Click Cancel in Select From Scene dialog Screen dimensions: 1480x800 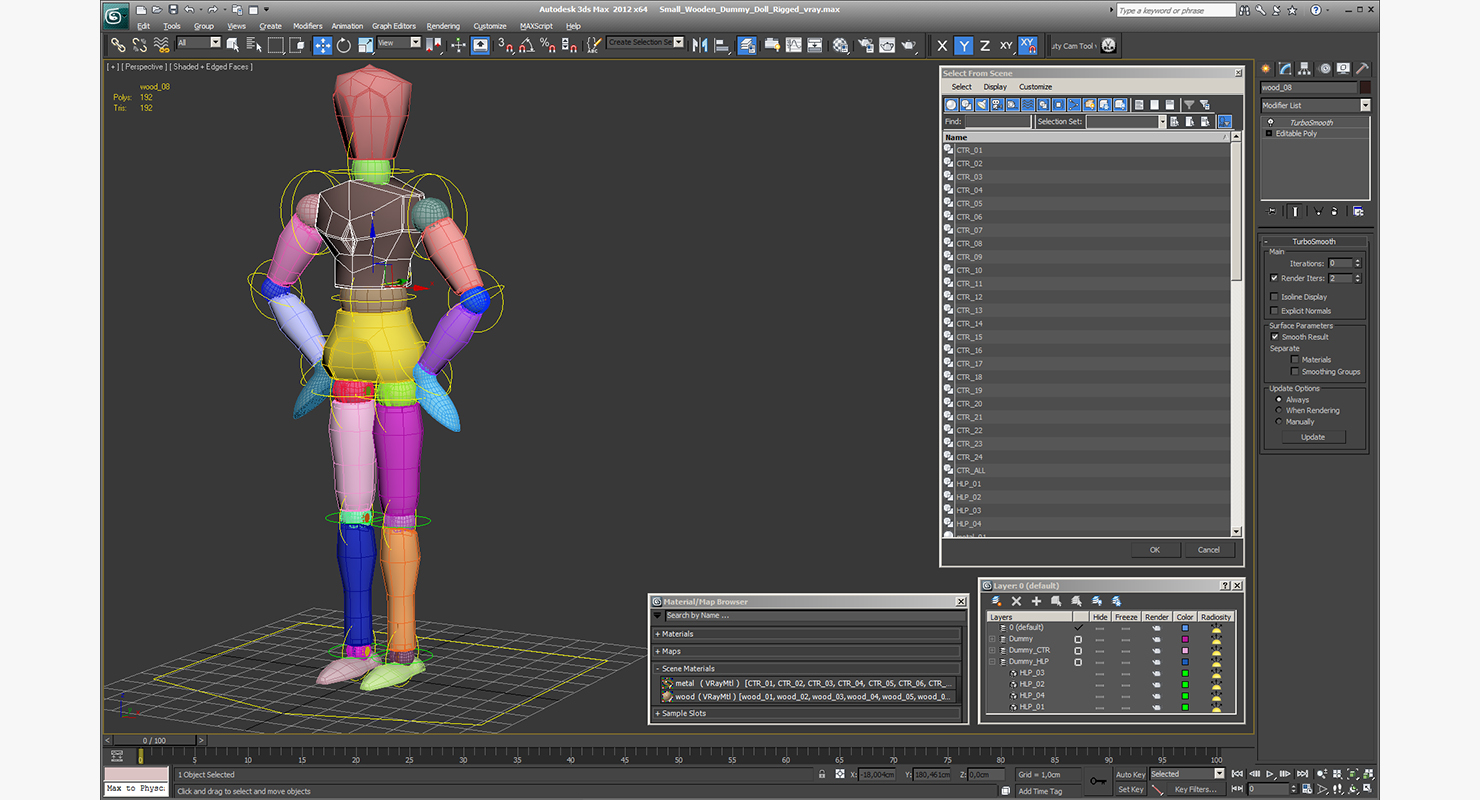pyautogui.click(x=1209, y=549)
